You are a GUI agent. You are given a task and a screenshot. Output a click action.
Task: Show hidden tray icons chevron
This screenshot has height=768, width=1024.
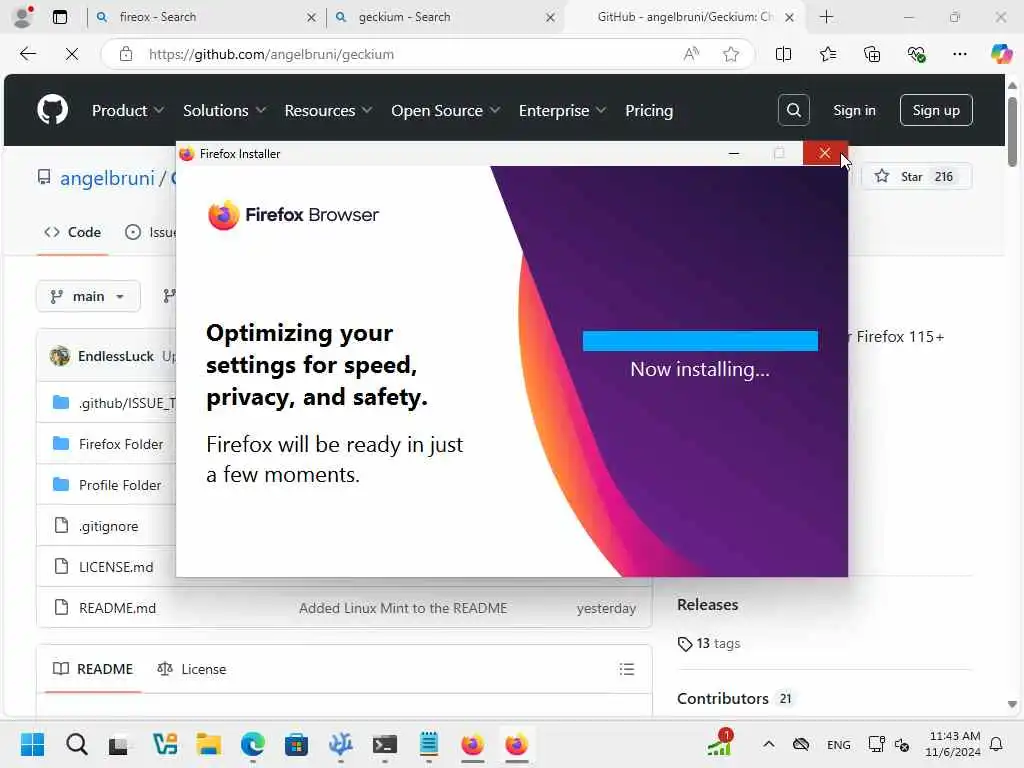[x=769, y=744]
